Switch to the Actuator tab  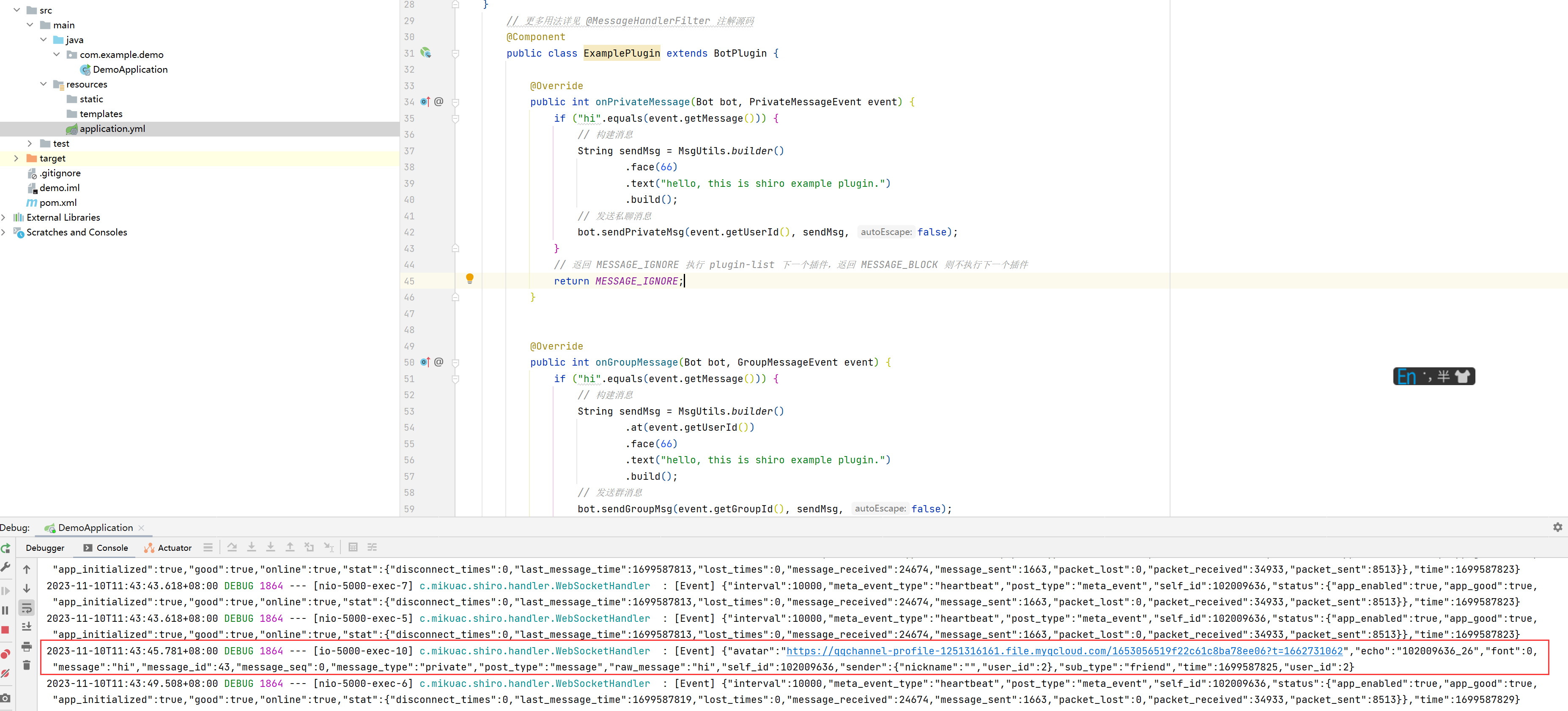point(173,547)
